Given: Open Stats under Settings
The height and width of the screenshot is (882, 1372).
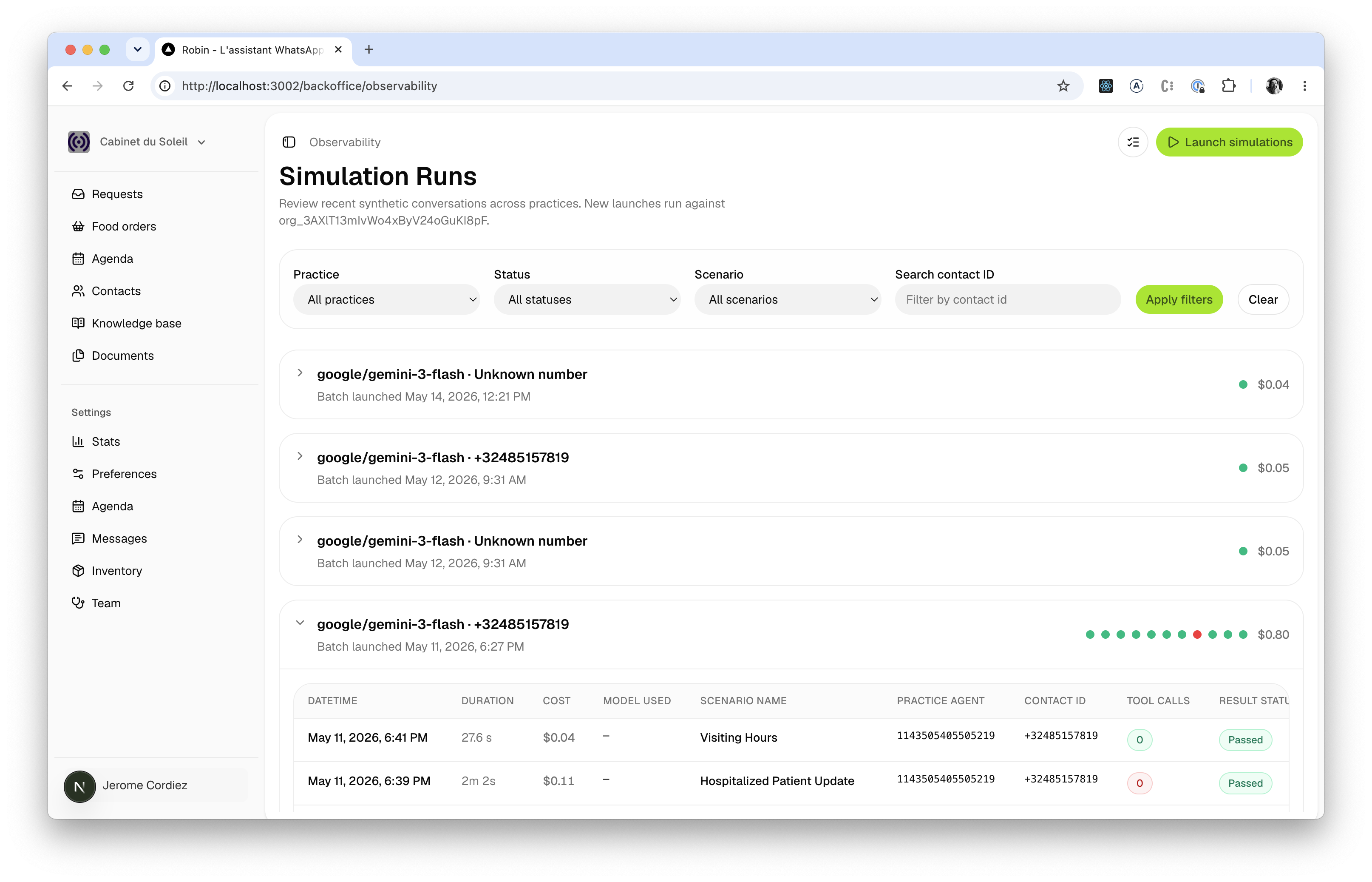Looking at the screenshot, I should pyautogui.click(x=105, y=441).
